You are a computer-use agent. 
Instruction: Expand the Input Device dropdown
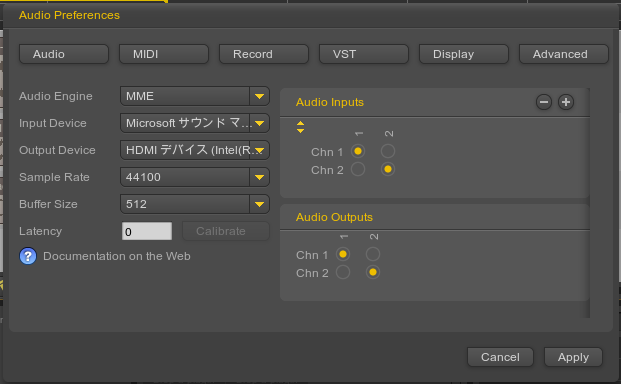195,123
